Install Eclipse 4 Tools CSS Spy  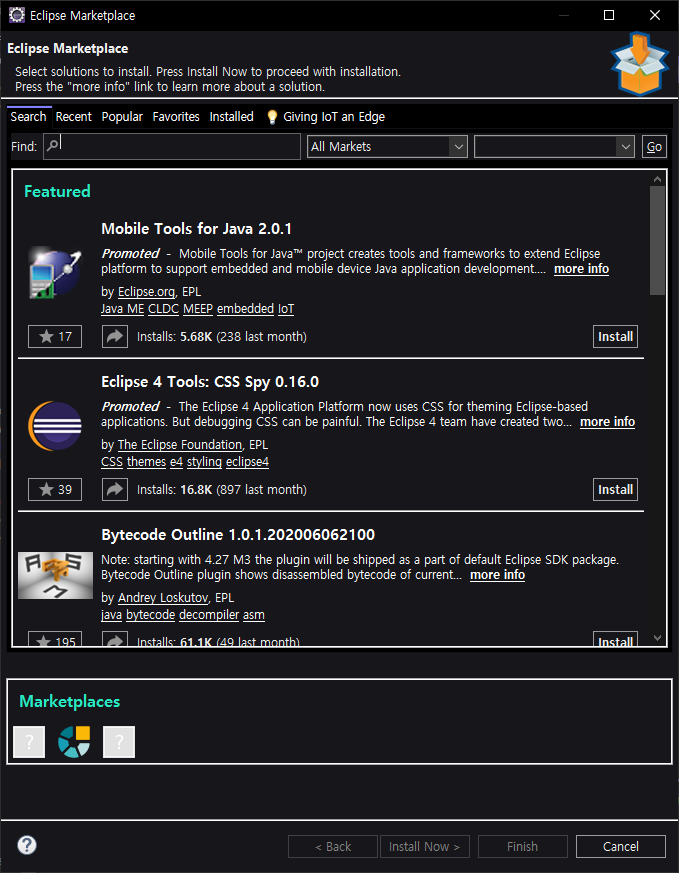pos(615,489)
